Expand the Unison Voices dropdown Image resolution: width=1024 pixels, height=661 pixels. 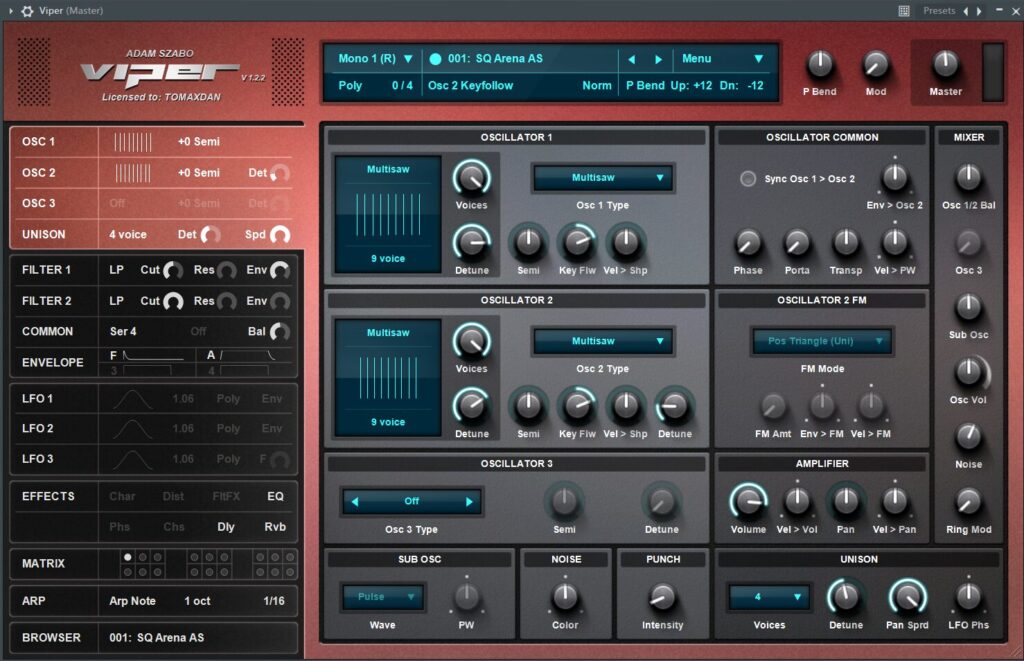click(x=768, y=597)
